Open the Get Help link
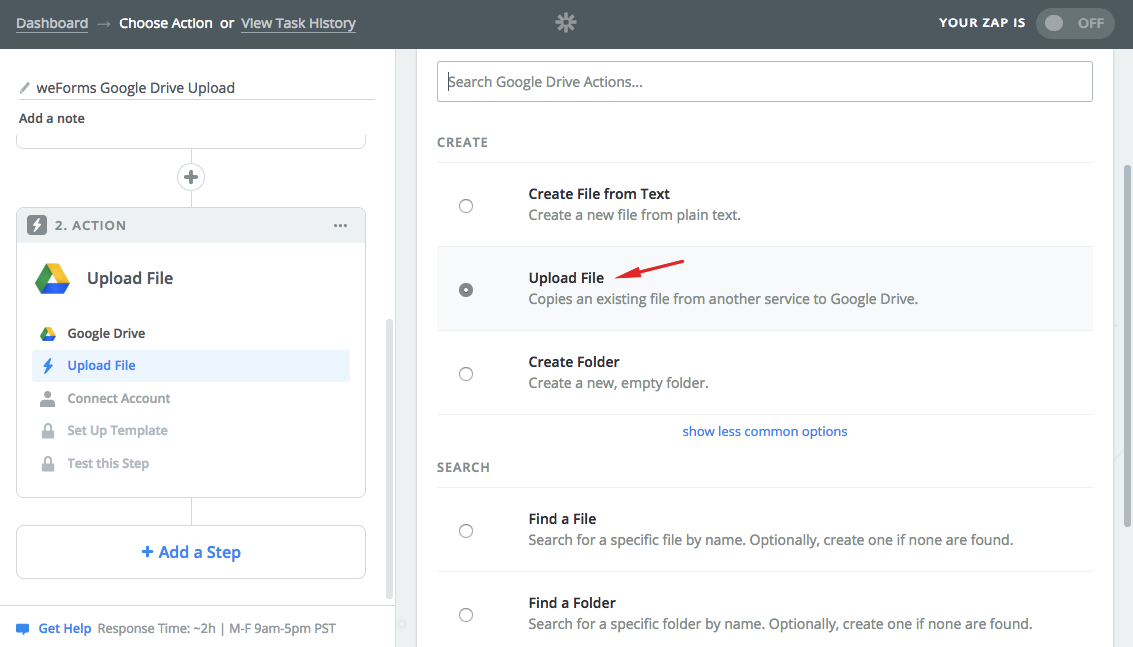 tap(64, 629)
